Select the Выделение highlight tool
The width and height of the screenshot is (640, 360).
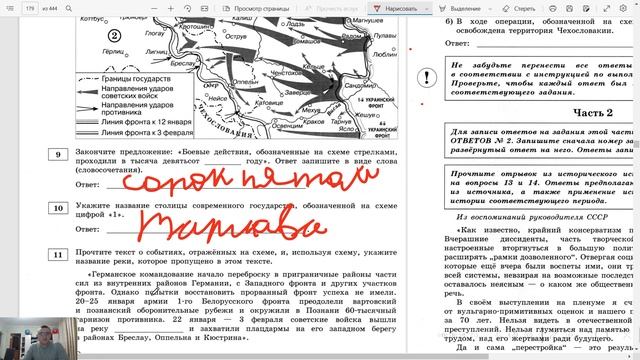pos(460,9)
